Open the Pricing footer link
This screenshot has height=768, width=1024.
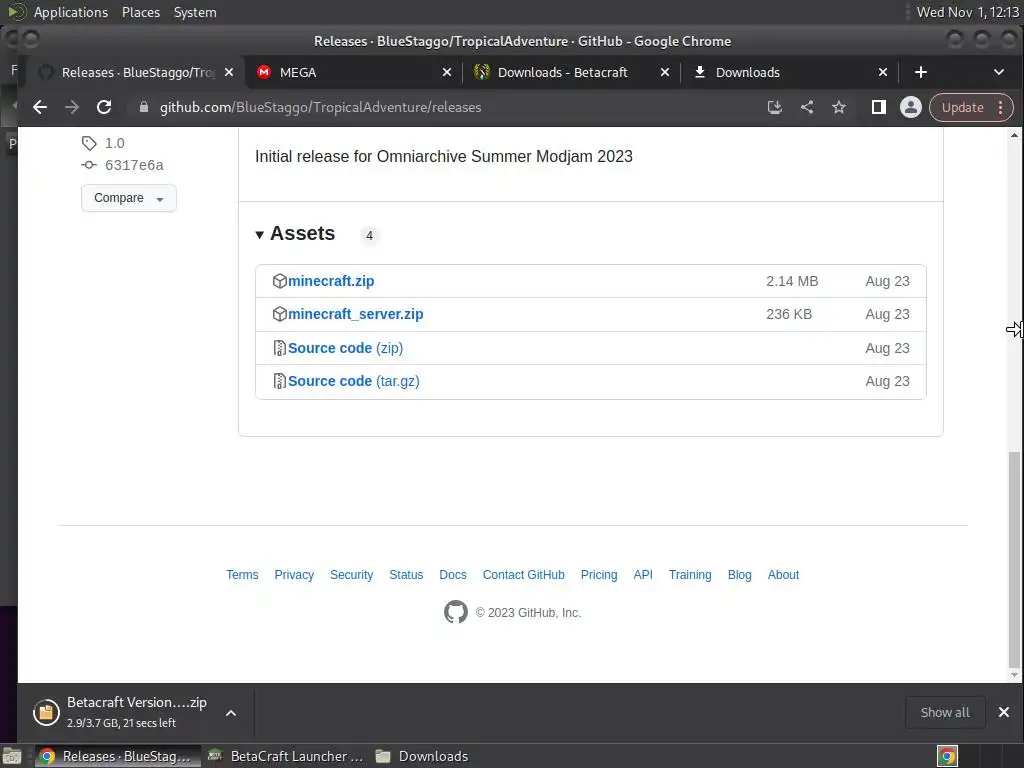point(599,575)
